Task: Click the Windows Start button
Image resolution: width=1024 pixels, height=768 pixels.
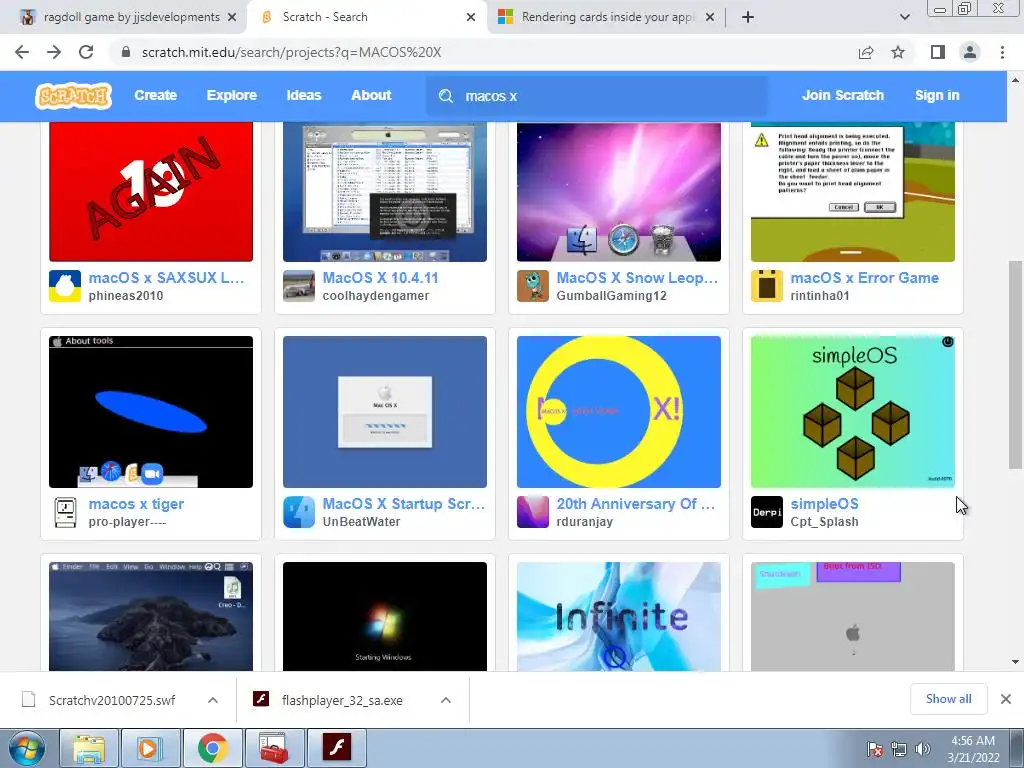Action: click(26, 748)
